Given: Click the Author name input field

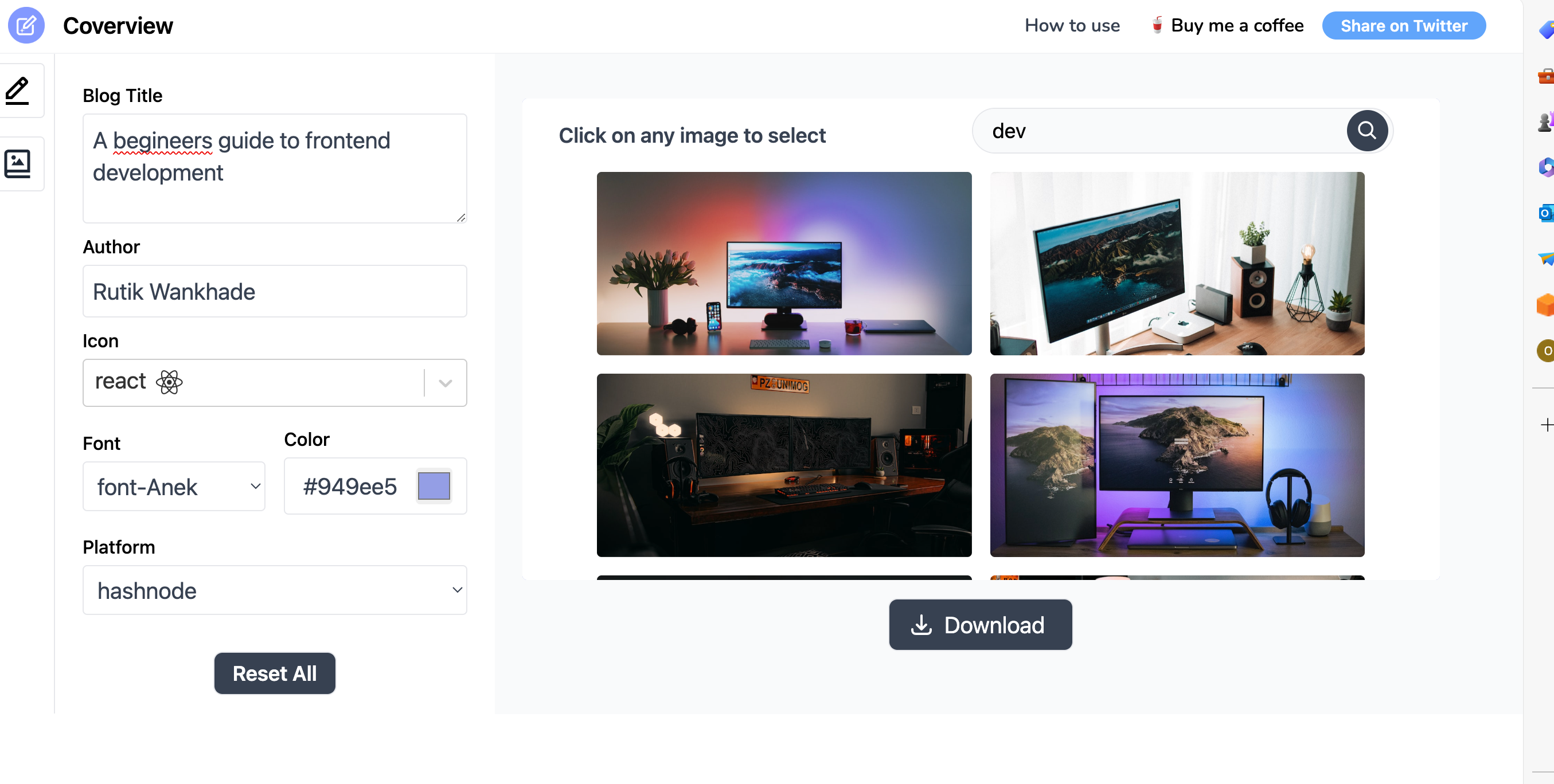Looking at the screenshot, I should 275,292.
